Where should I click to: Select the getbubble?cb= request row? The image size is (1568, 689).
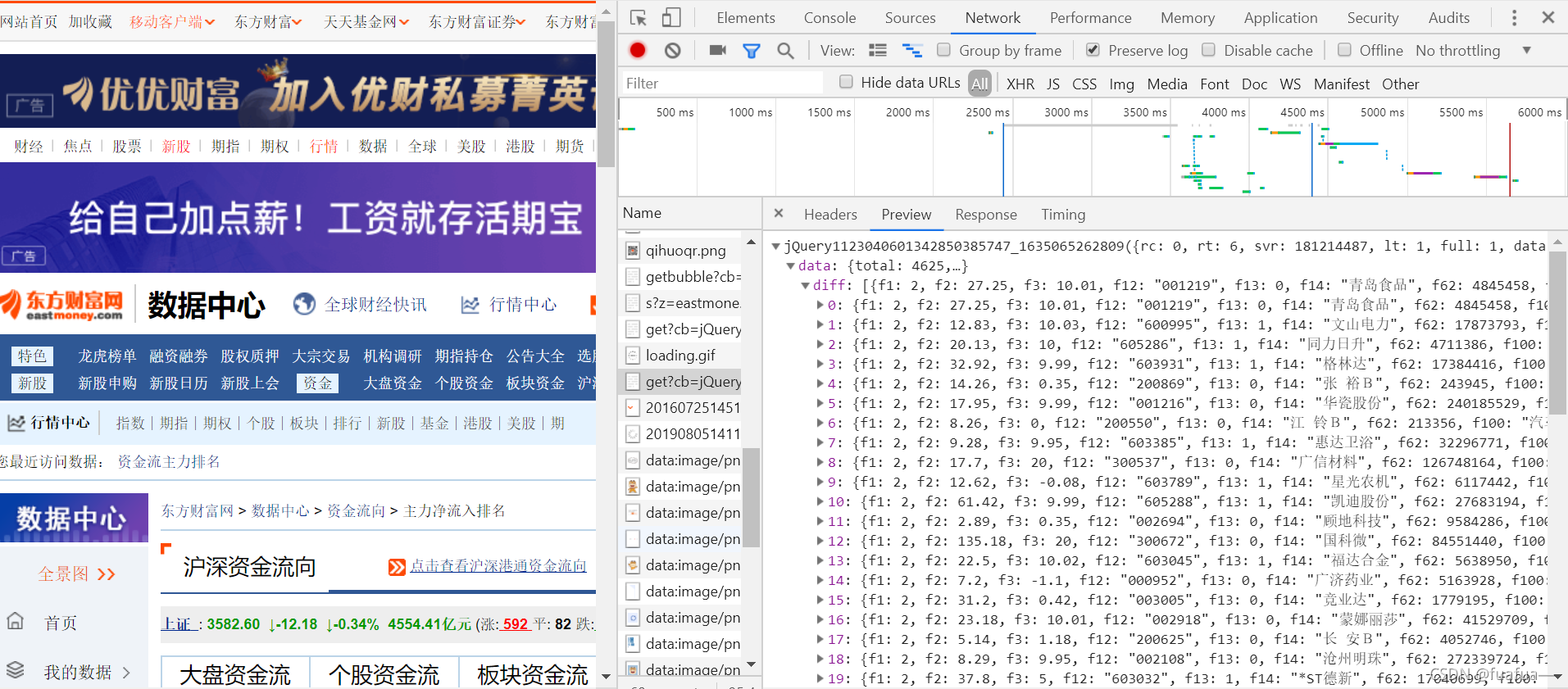pos(684,276)
